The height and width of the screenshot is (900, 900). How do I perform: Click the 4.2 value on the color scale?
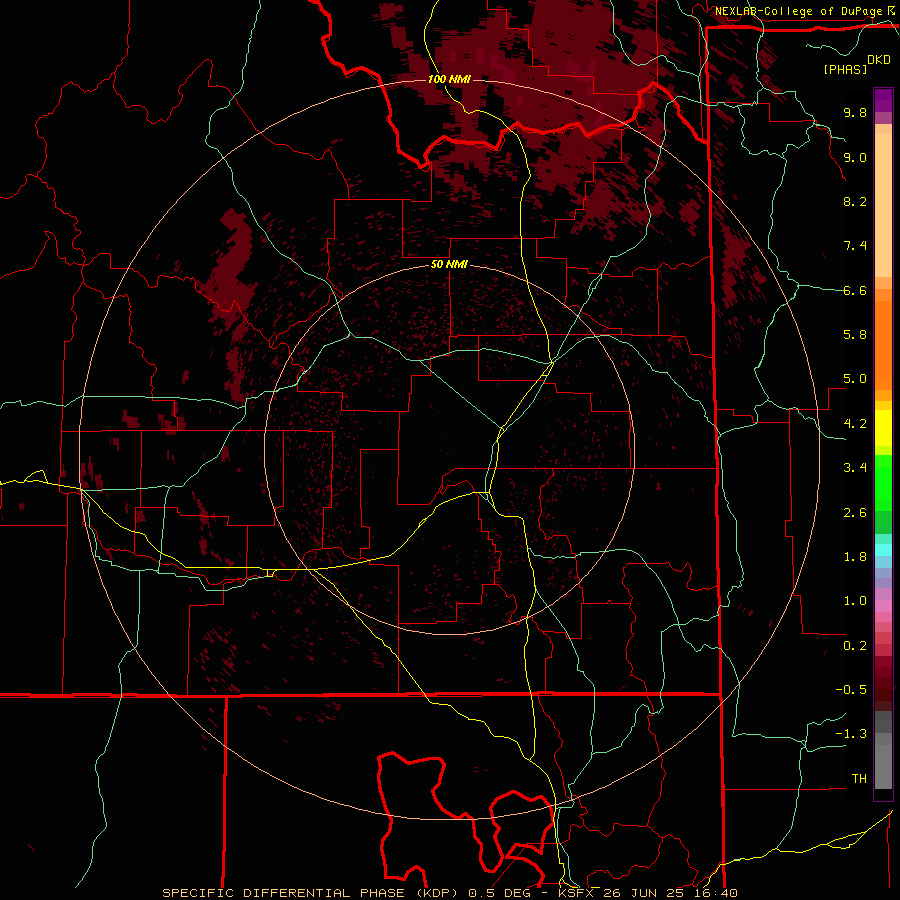(x=855, y=424)
